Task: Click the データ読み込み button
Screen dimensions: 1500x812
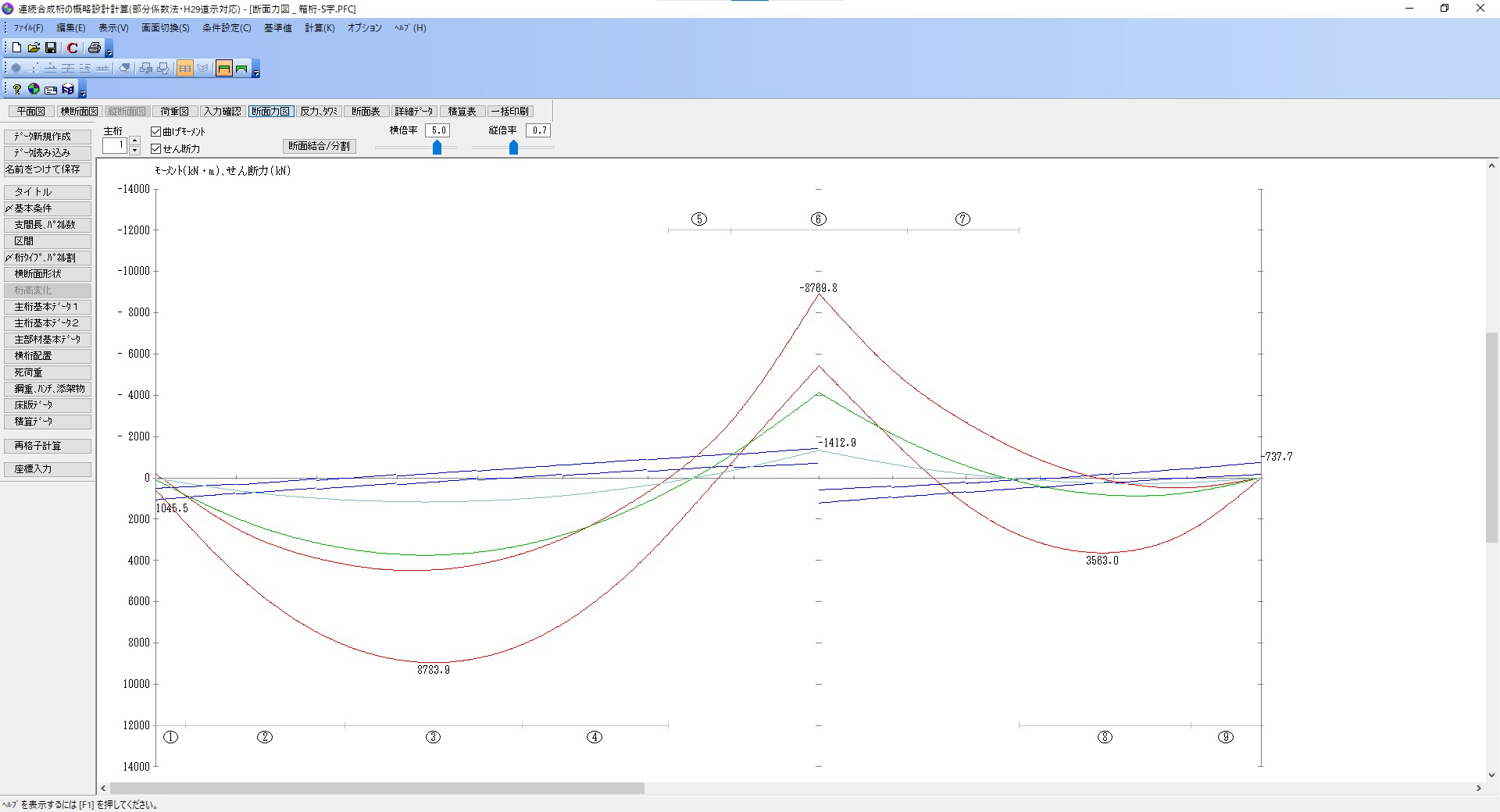Action: [47, 153]
